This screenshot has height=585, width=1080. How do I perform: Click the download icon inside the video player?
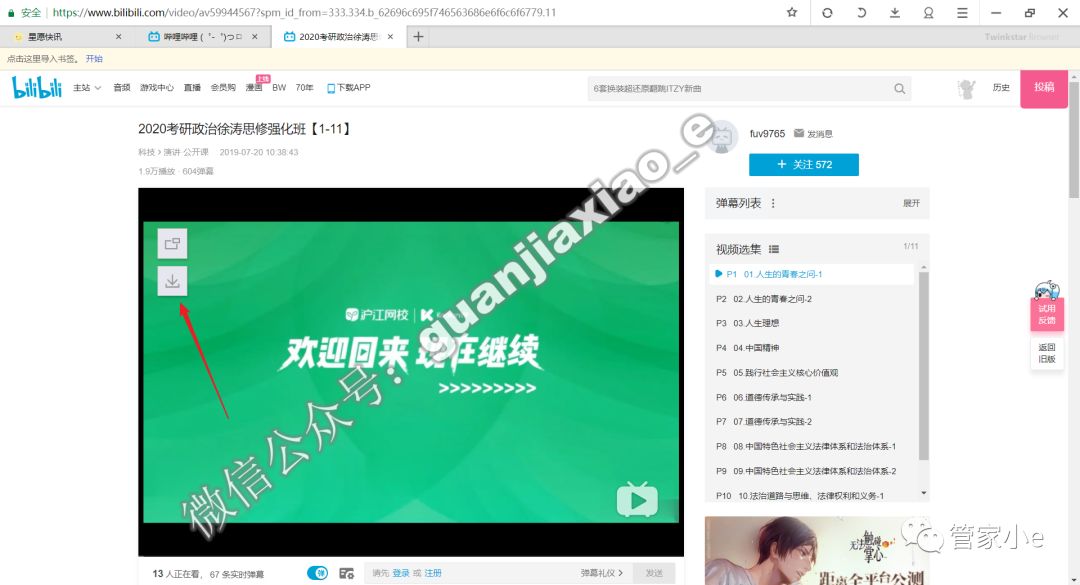[172, 281]
